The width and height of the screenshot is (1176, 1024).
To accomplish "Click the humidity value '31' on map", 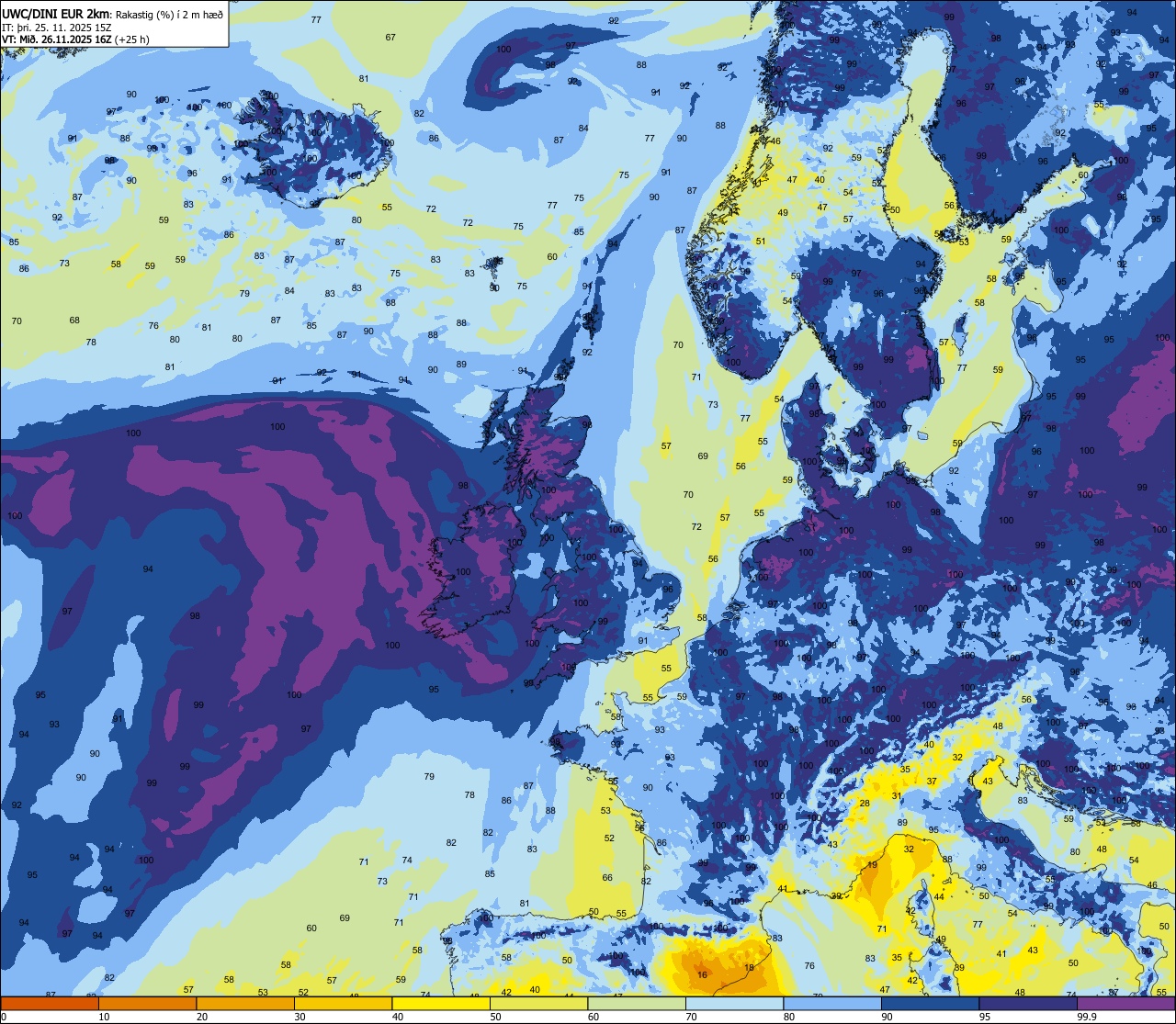I will pyautogui.click(x=896, y=795).
